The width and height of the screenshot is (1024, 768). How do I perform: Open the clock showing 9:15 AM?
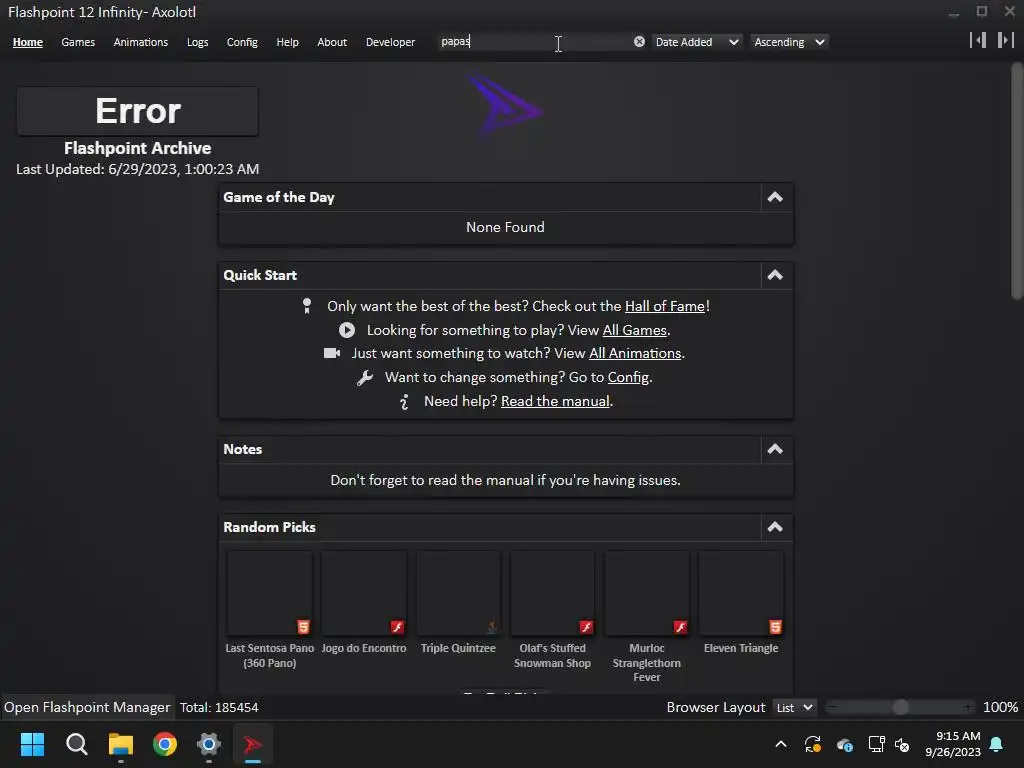(953, 744)
